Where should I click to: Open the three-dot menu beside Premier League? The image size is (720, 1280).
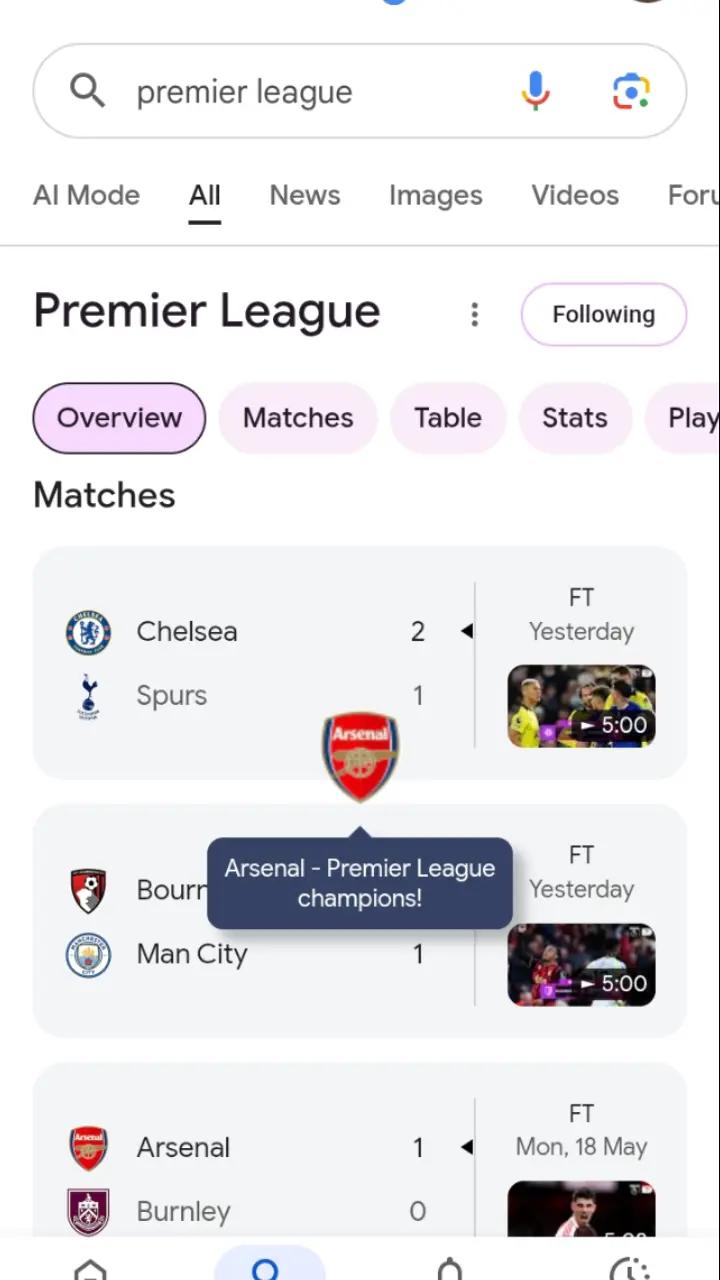point(475,315)
